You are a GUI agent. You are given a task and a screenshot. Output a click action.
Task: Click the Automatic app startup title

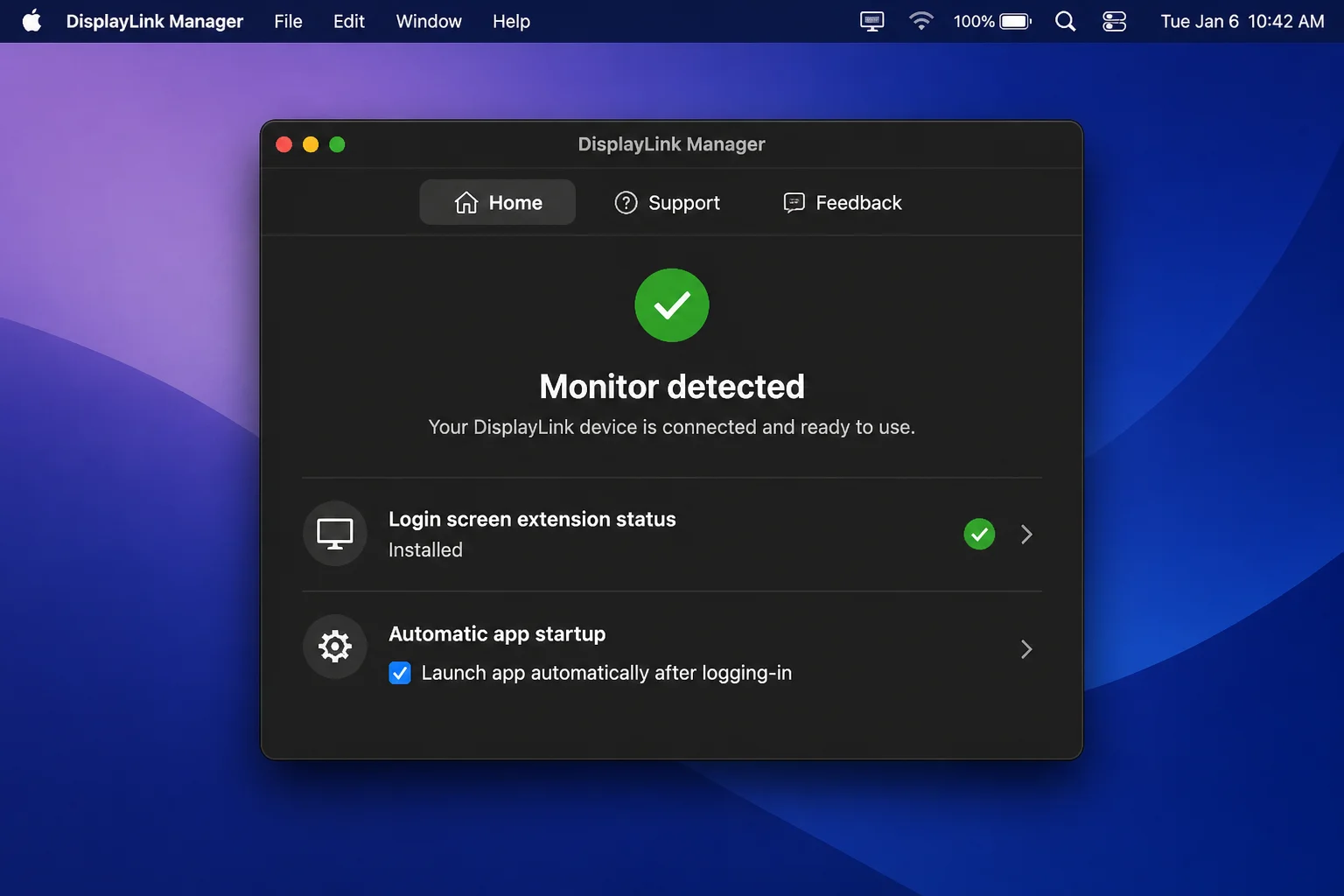click(497, 633)
